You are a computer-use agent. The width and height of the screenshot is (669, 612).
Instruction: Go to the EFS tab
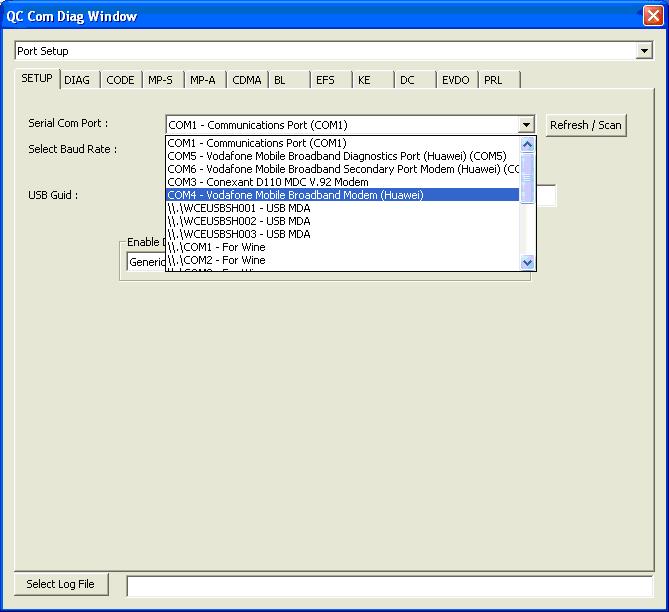coord(331,80)
